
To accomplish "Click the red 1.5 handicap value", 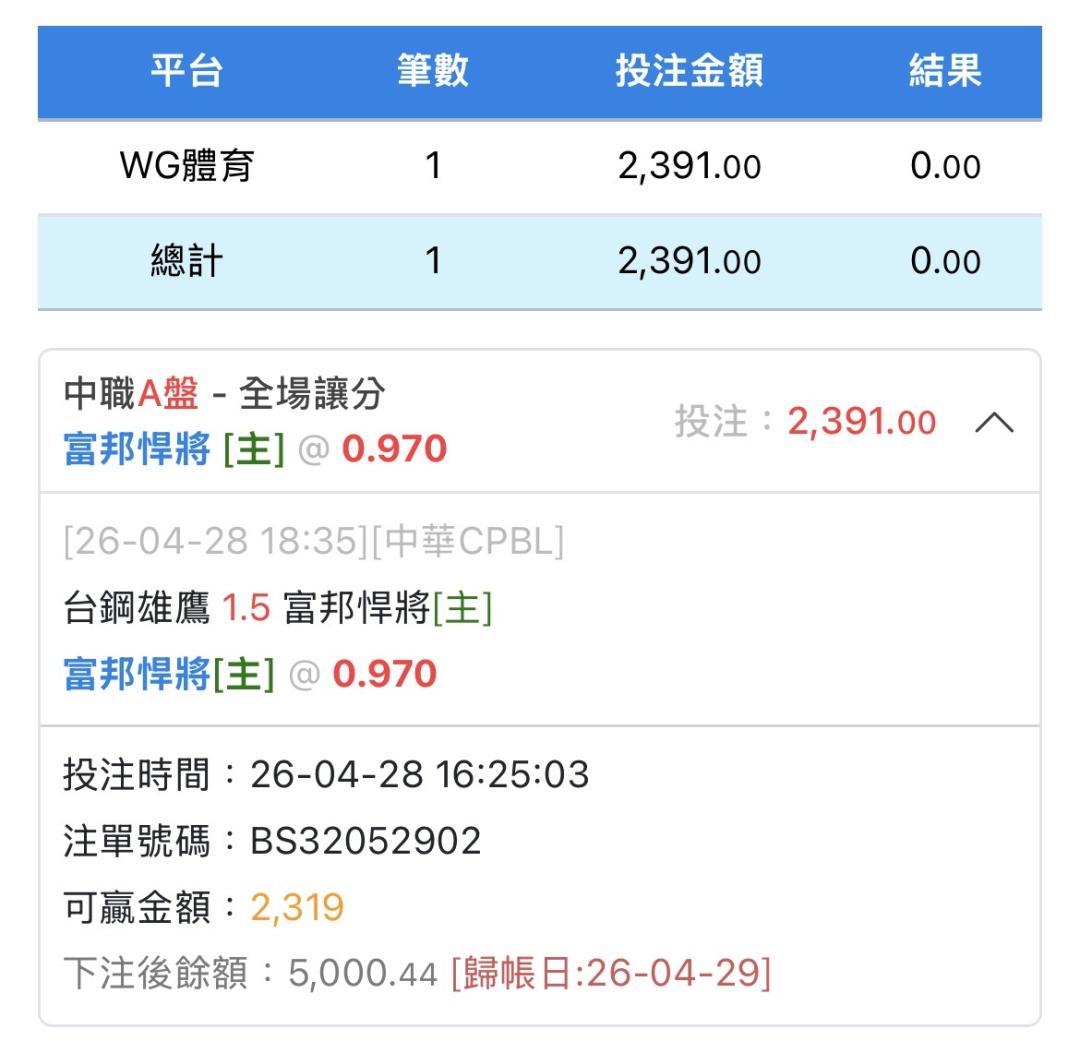I will pyautogui.click(x=246, y=608).
